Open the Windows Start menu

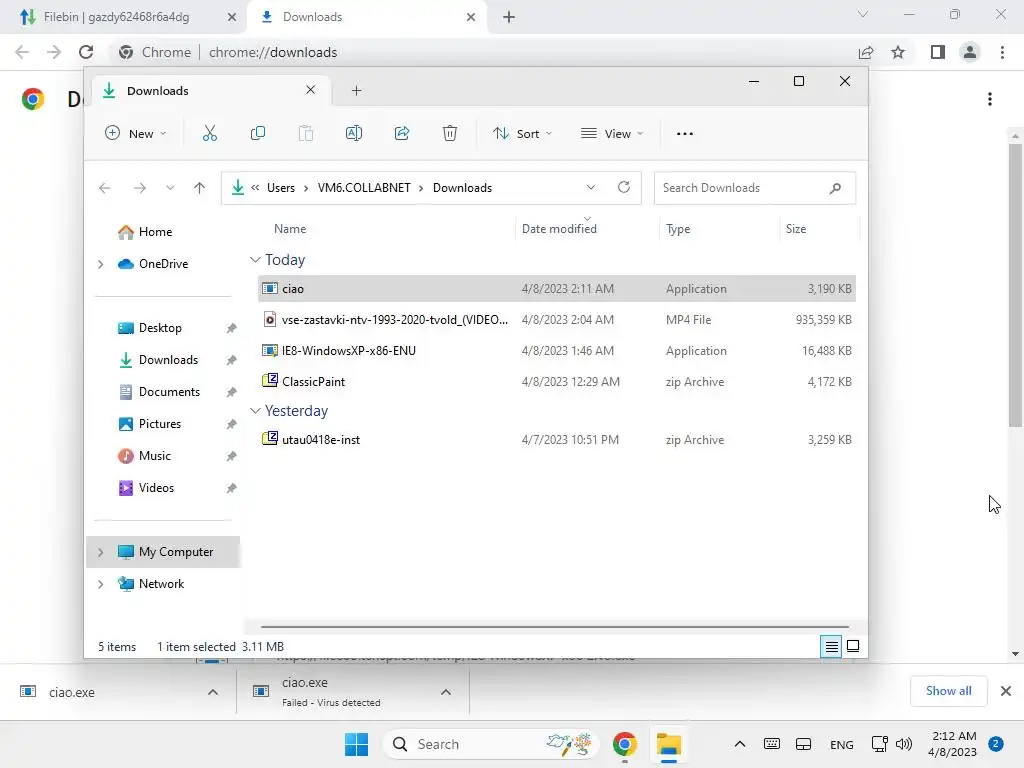(357, 744)
